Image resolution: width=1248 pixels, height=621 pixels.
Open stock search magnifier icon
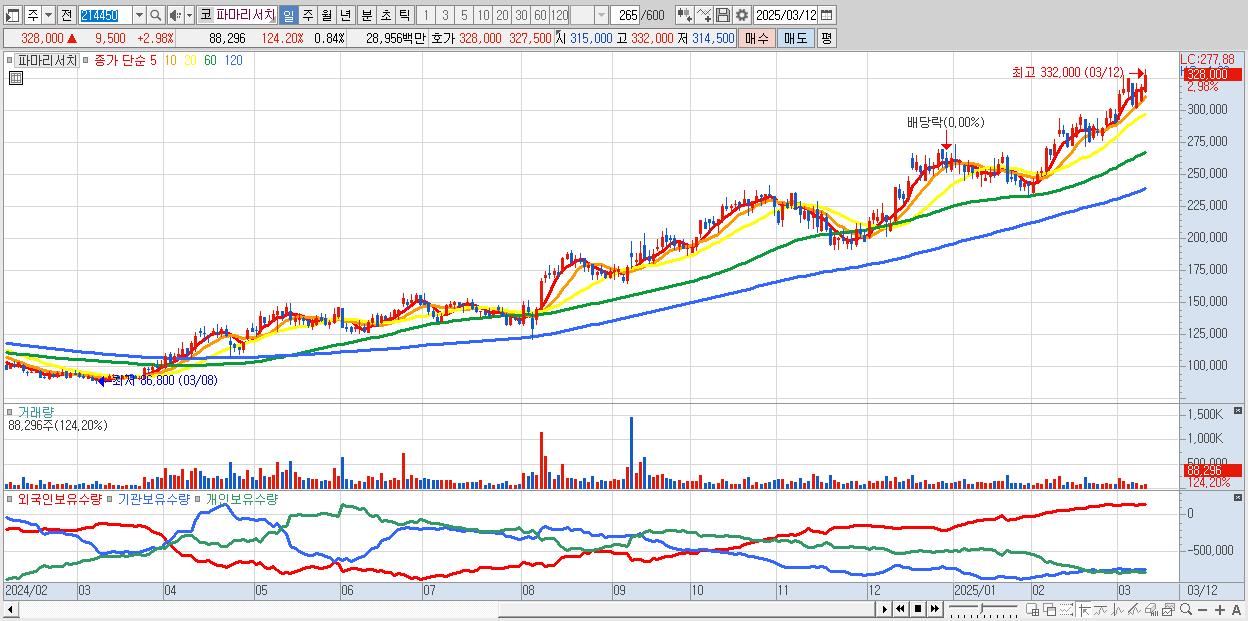pyautogui.click(x=156, y=15)
